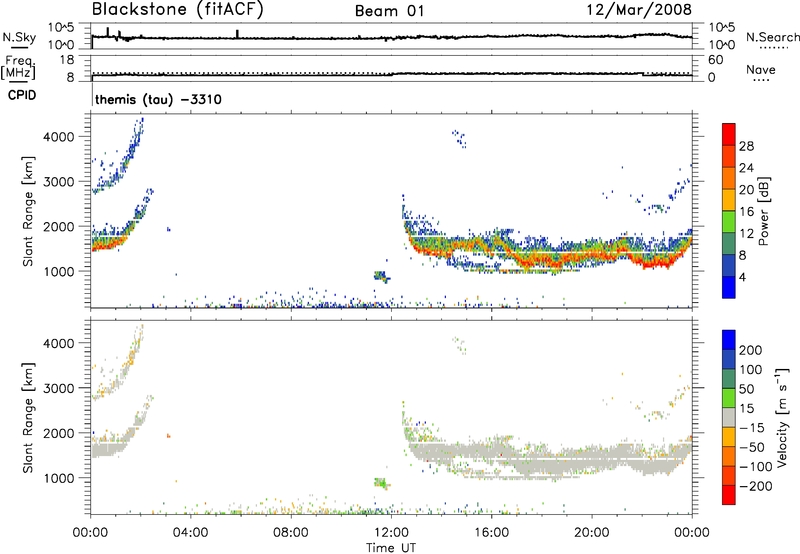800x554 pixels.
Task: Click the 'Blackstone (fitACF)' title text
Action: coord(177,9)
